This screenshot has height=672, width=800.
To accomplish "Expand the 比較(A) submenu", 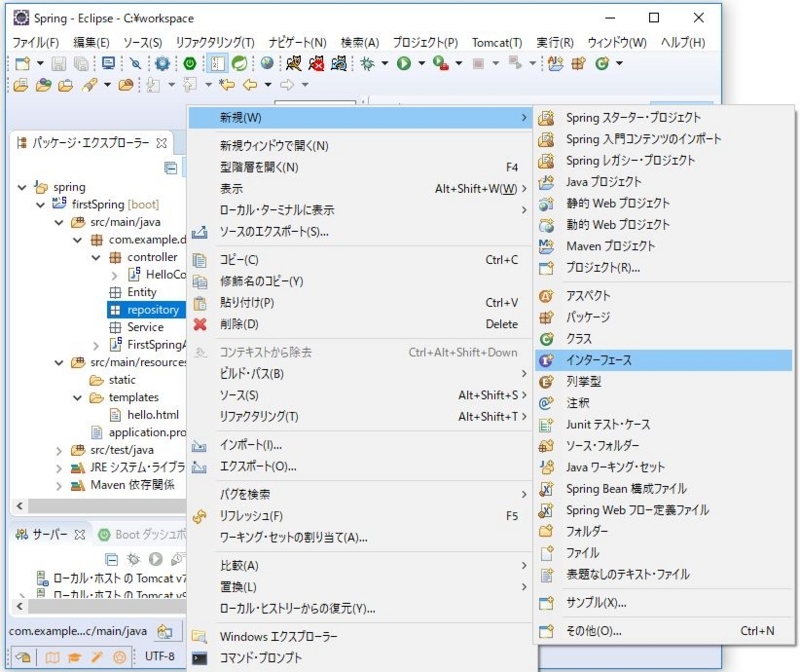I will point(524,565).
